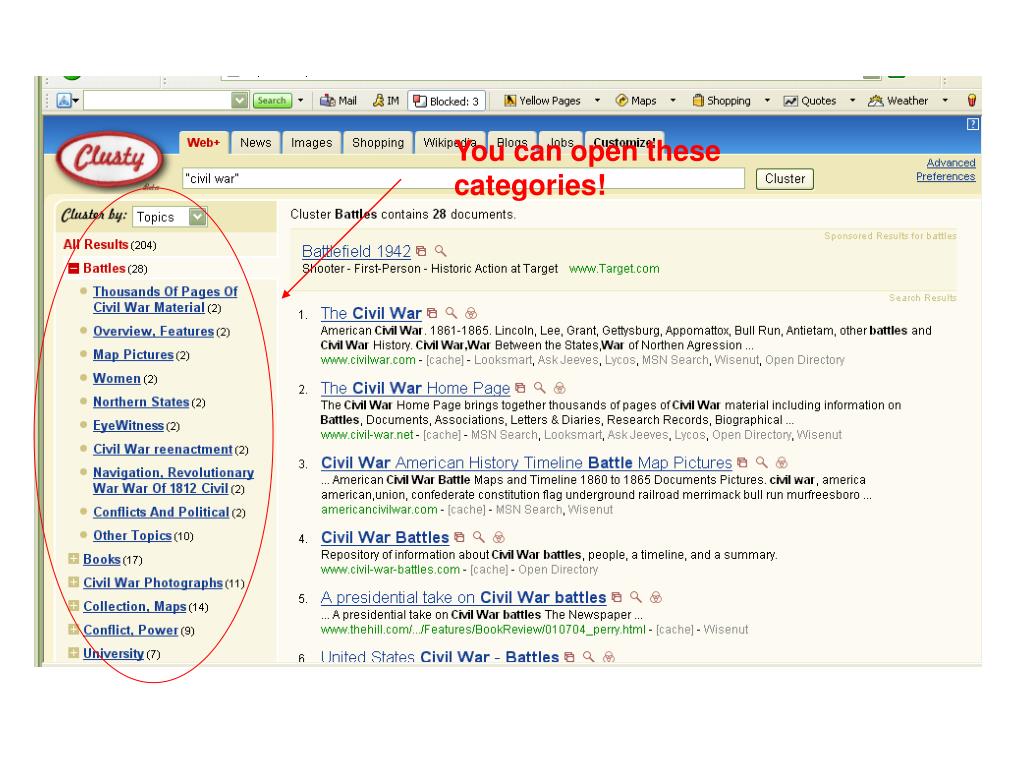Screen dimensions: 1024x768
Task: Expand the Civil War Photographs cluster
Action: [74, 583]
